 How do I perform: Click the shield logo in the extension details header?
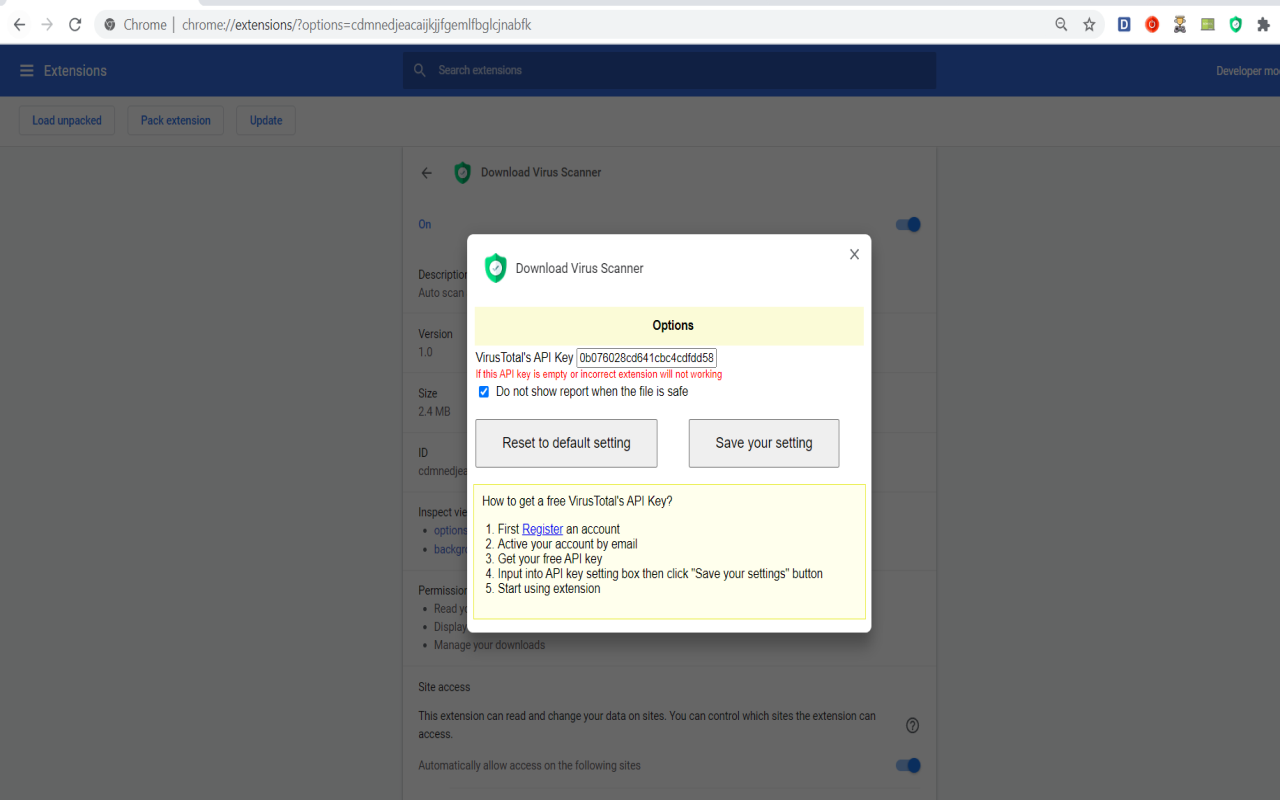point(462,173)
